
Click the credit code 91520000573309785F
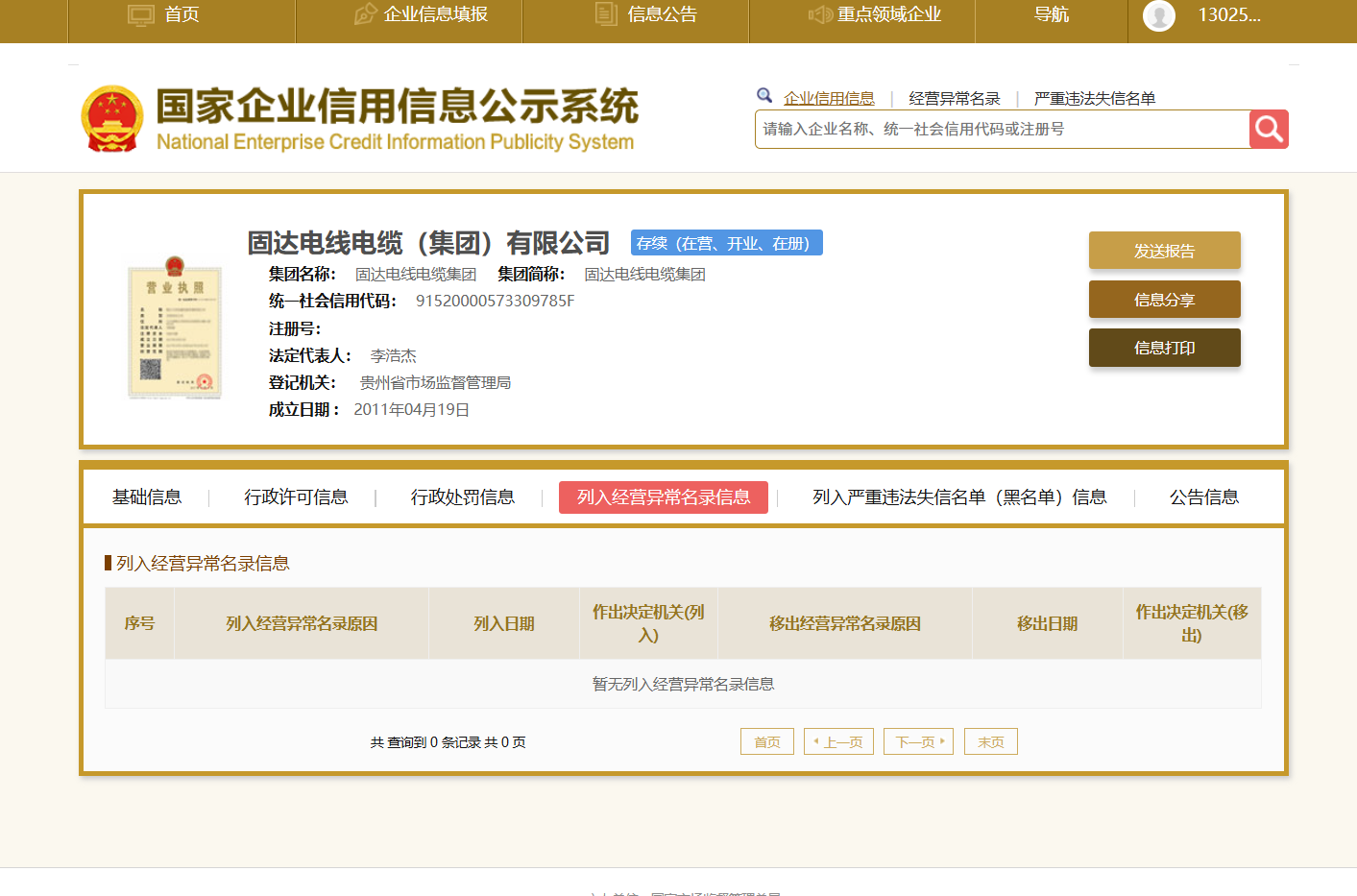tap(496, 301)
